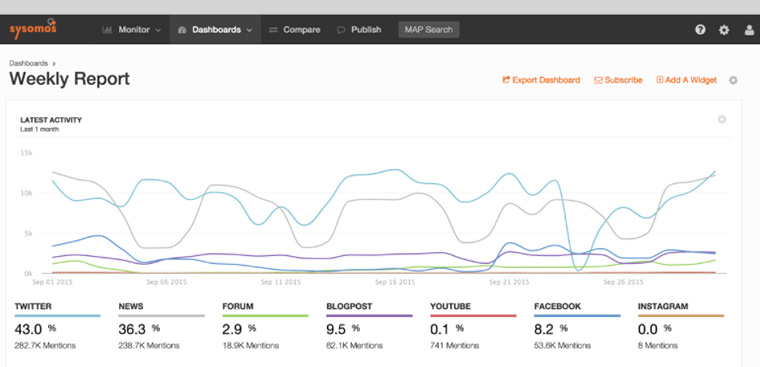The width and height of the screenshot is (760, 367).
Task: Click the Sysomos logo
Action: click(33, 28)
